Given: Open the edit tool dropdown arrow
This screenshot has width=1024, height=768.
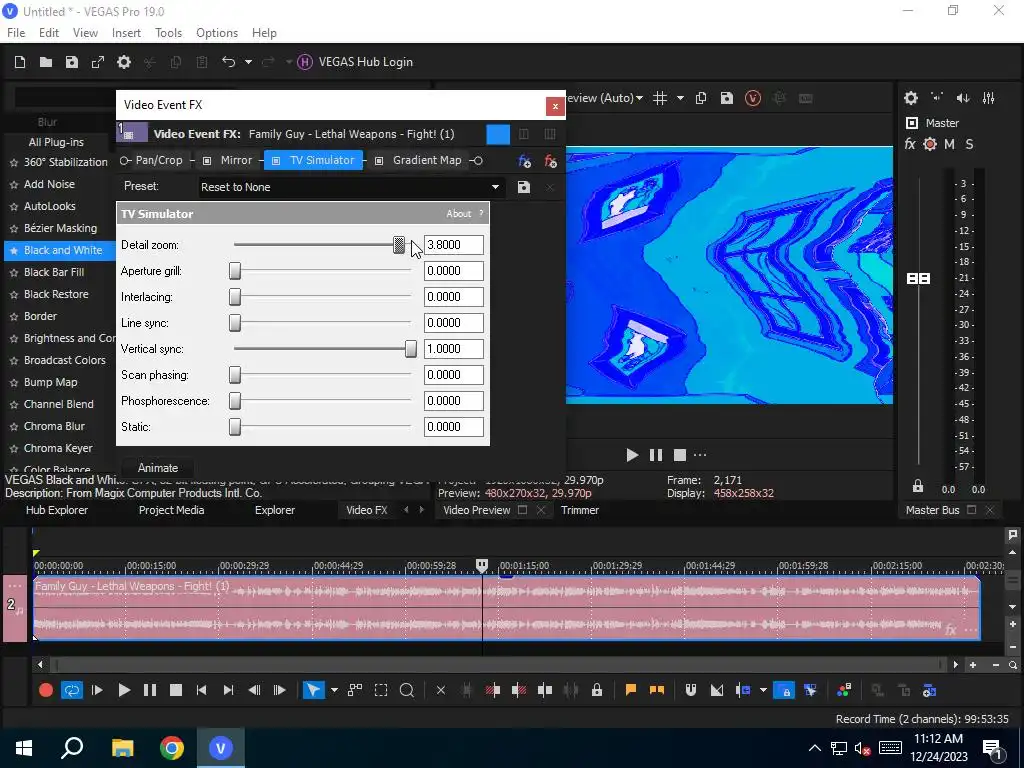Looking at the screenshot, I should (334, 690).
